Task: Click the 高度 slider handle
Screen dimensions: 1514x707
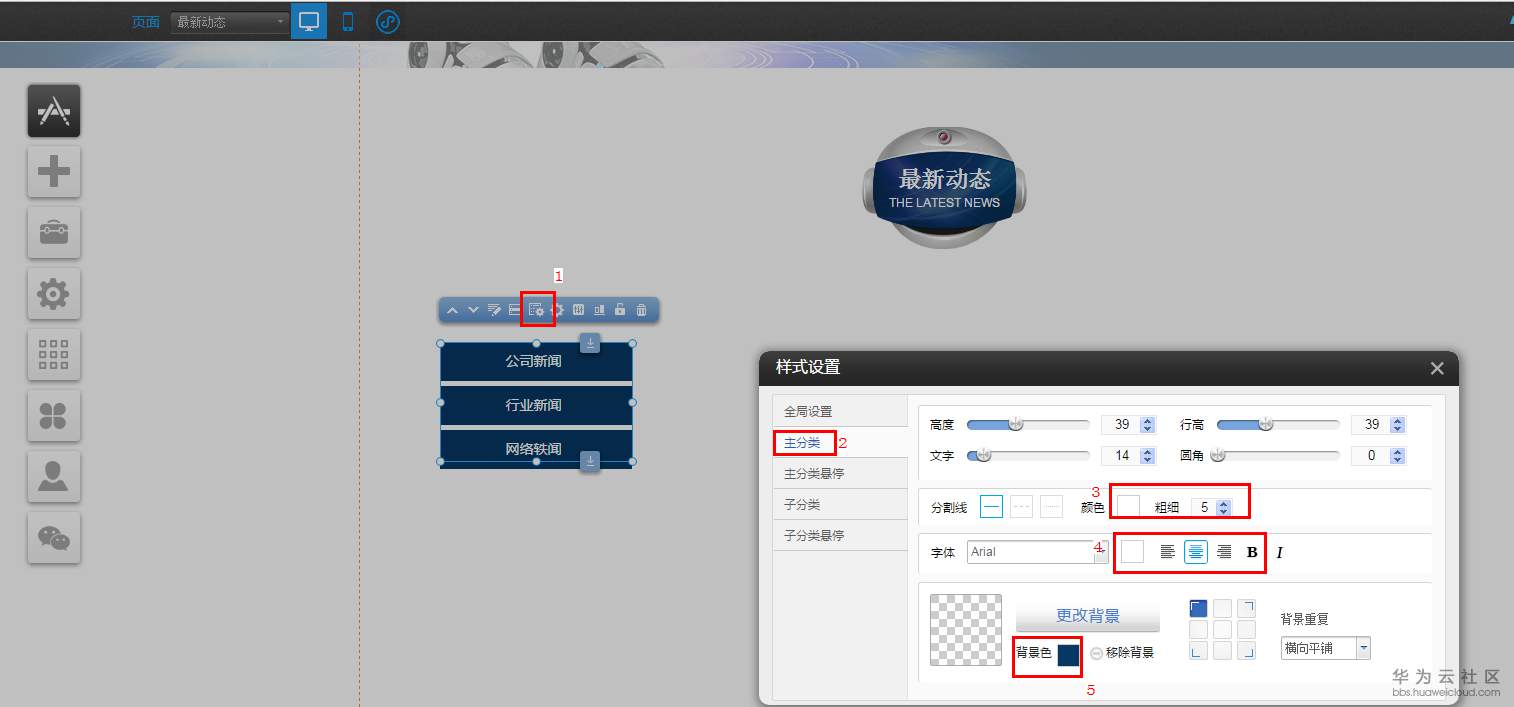Action: [1016, 424]
